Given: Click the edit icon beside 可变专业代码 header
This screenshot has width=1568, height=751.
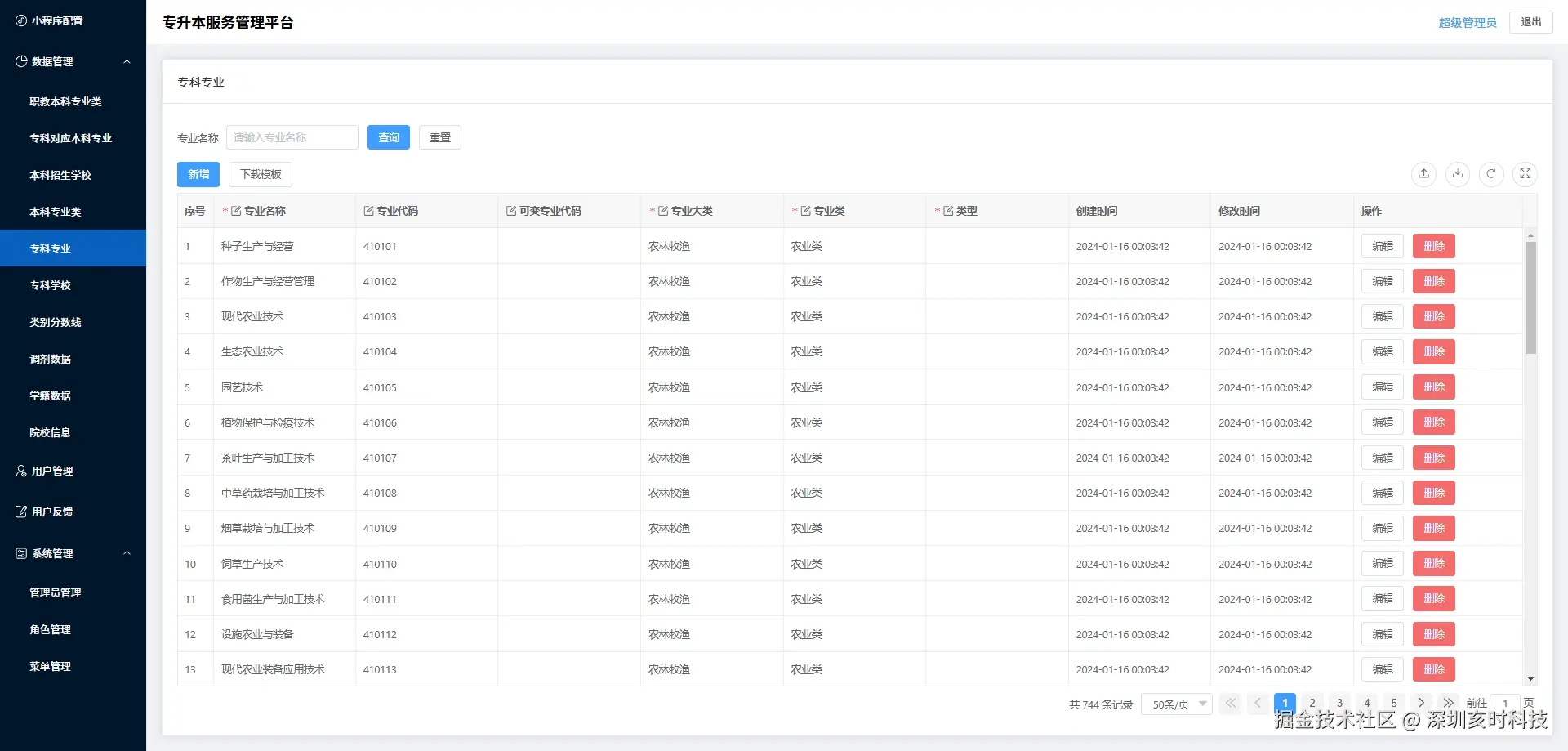Looking at the screenshot, I should 511,211.
